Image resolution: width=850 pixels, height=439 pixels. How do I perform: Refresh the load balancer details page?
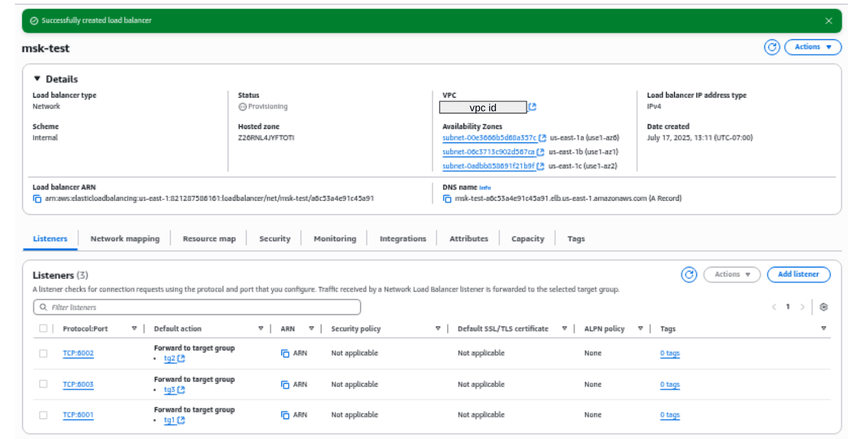(771, 47)
